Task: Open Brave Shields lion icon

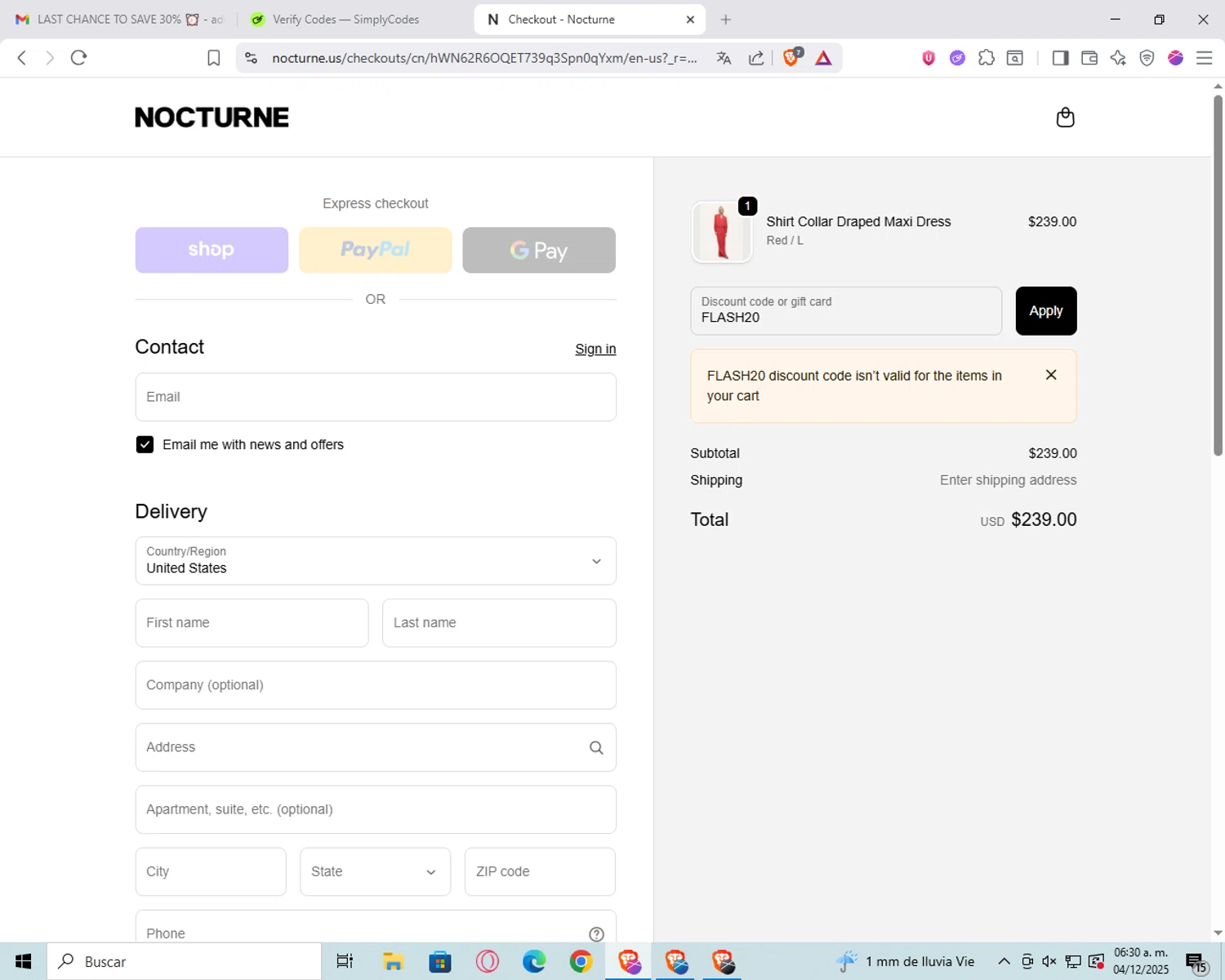Action: 791,57
